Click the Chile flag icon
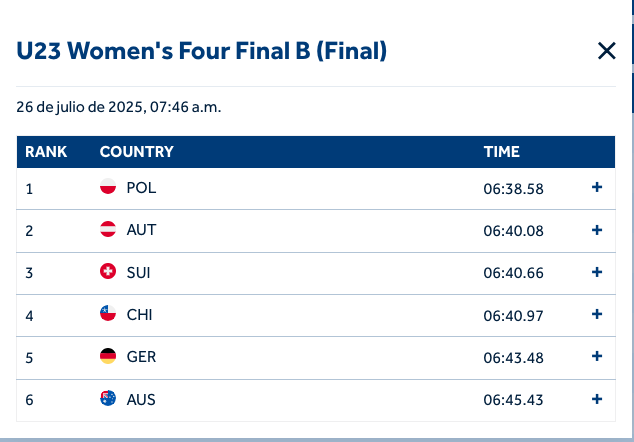This screenshot has width=634, height=442. (x=108, y=314)
